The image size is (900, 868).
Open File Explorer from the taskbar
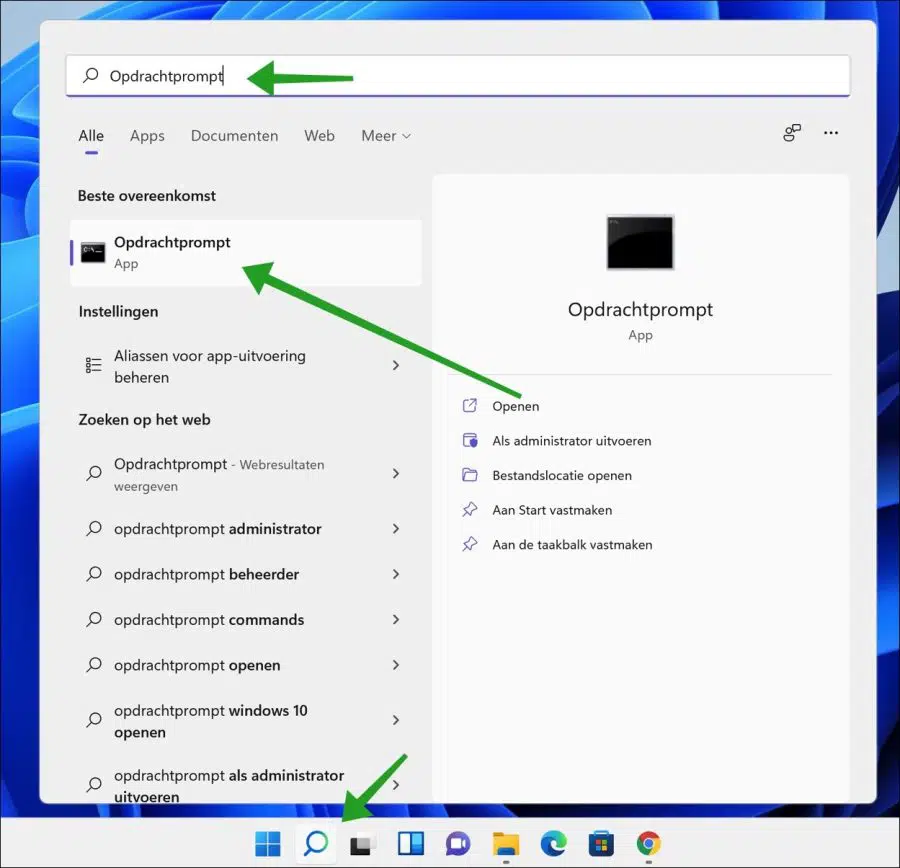tap(506, 844)
